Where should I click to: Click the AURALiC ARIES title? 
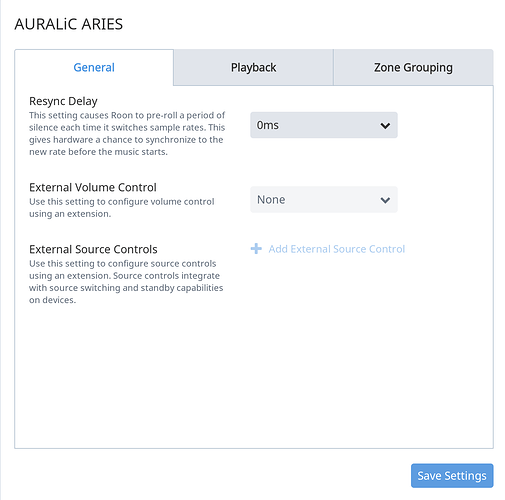coord(69,24)
